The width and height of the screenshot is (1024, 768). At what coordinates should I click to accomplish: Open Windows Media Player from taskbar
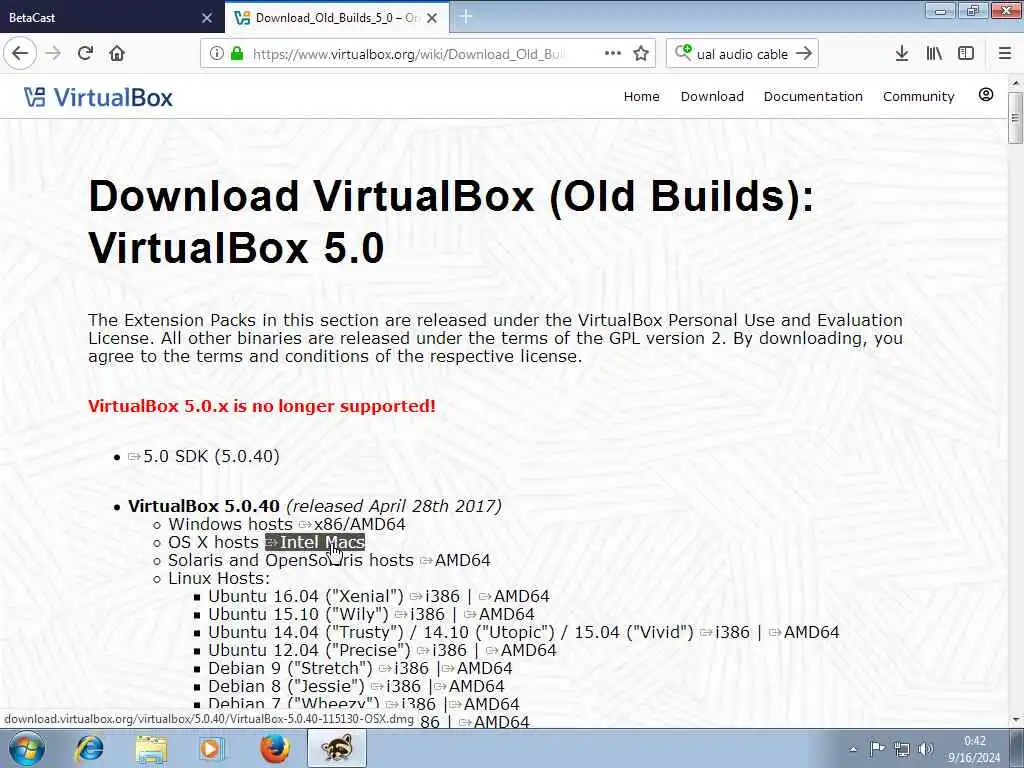coord(212,748)
